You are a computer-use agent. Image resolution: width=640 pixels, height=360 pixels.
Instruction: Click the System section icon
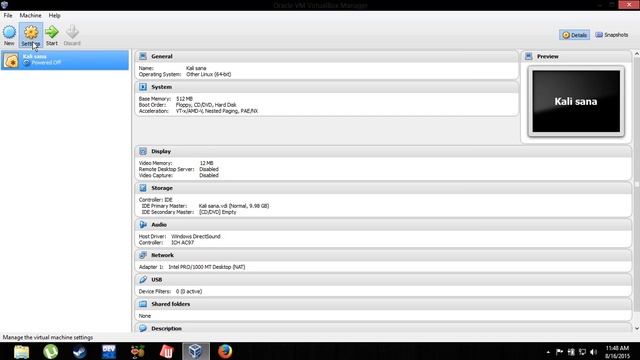pos(143,87)
